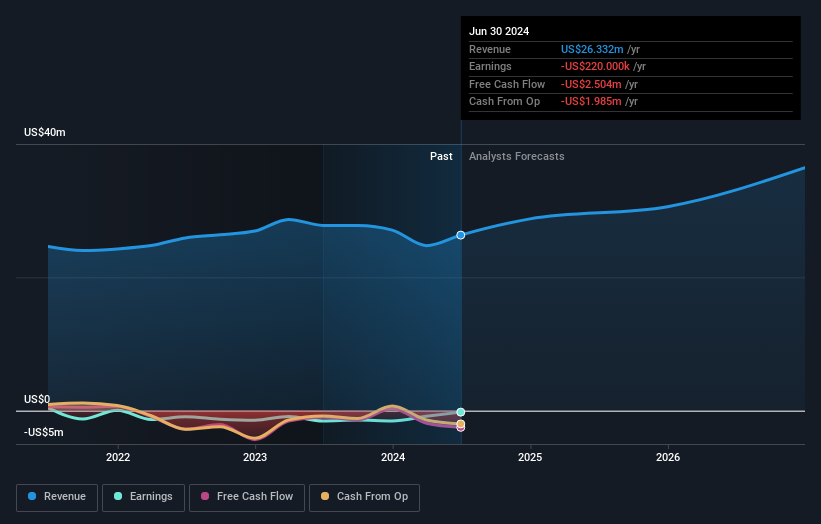This screenshot has height=524, width=821.
Task: Click the 2026 x-axis label
Action: pos(668,458)
